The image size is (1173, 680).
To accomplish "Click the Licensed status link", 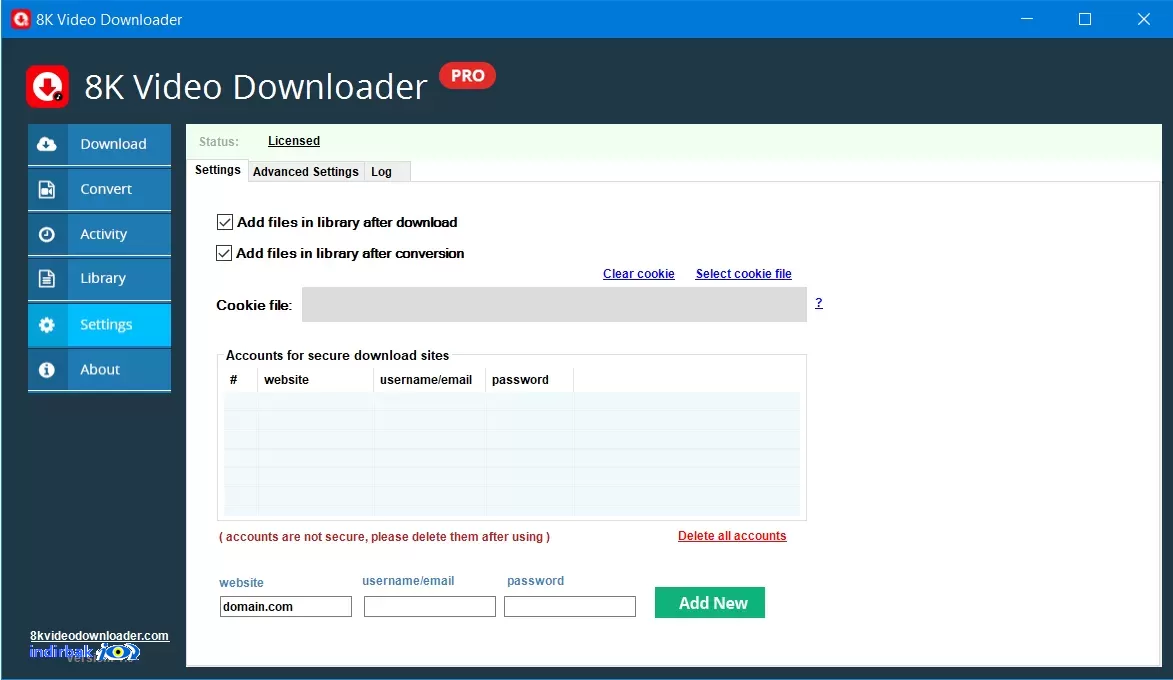I will tap(294, 141).
